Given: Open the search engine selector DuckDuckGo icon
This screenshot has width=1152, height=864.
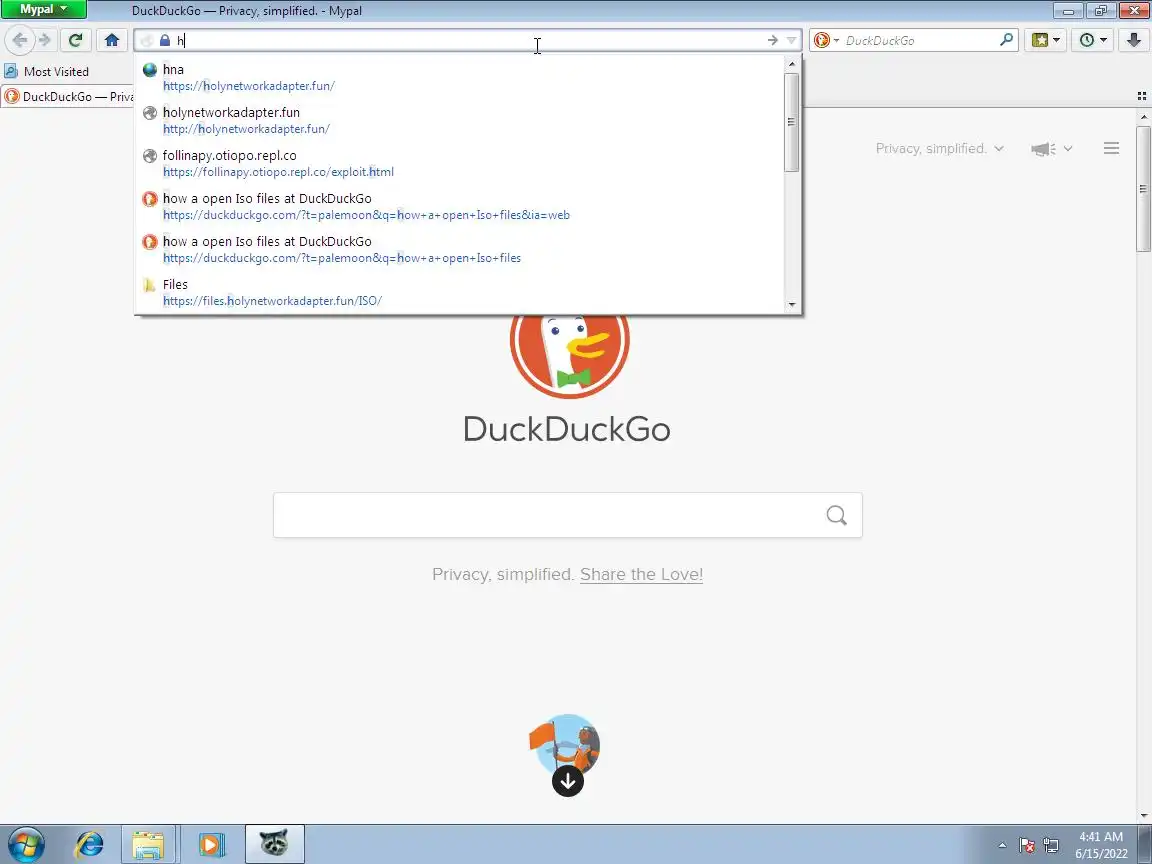Looking at the screenshot, I should point(826,40).
